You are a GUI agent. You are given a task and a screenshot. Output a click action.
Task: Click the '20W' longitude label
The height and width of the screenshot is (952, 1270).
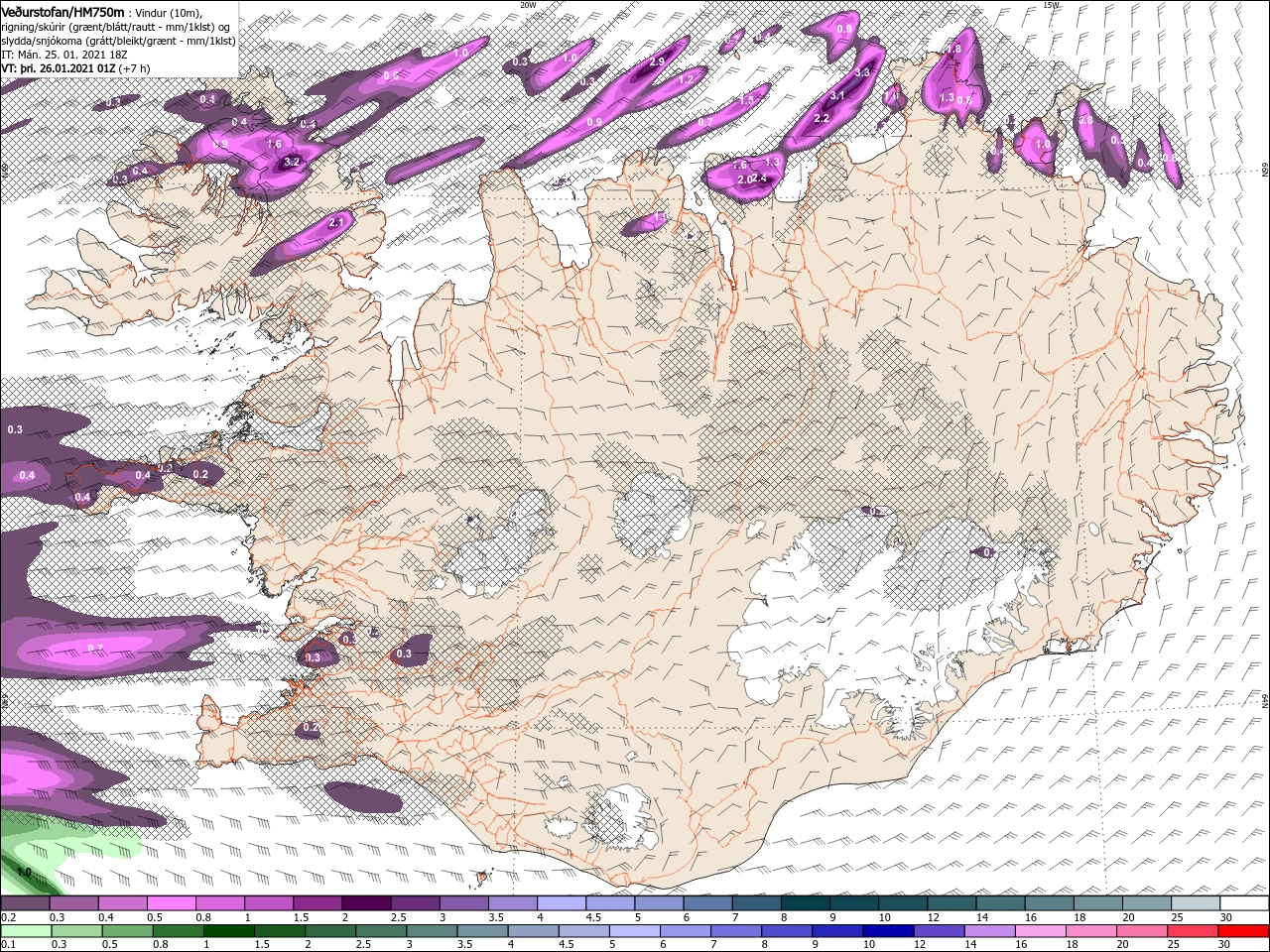pyautogui.click(x=528, y=5)
